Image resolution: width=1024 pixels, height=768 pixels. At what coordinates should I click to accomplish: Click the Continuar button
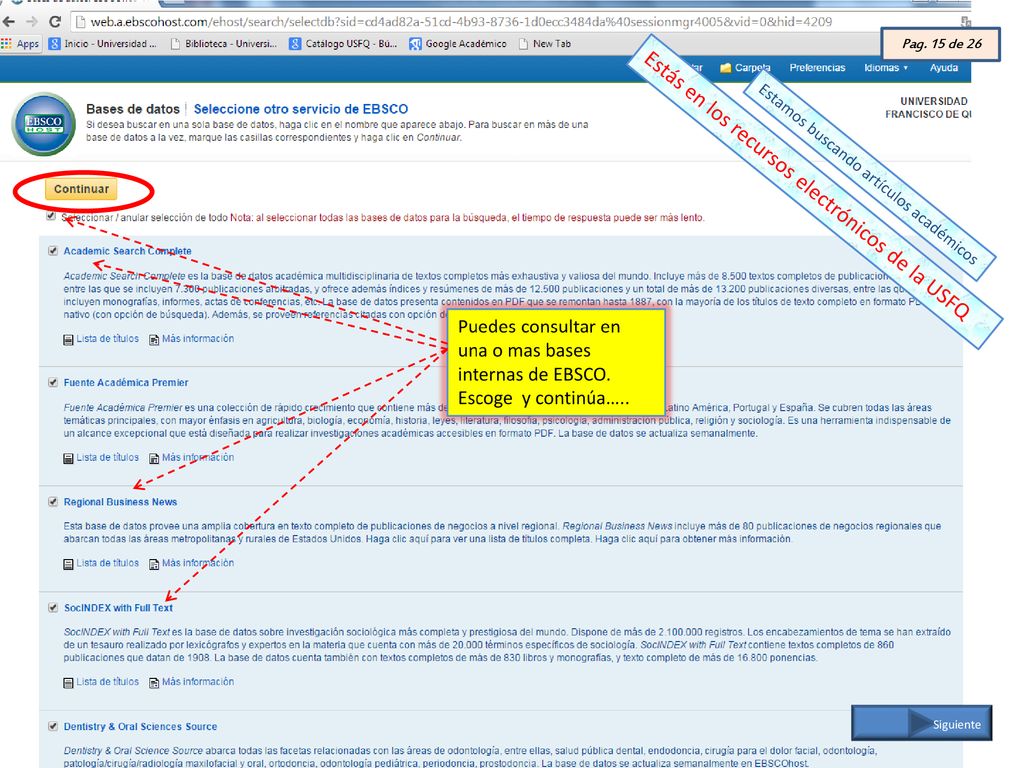pos(81,189)
